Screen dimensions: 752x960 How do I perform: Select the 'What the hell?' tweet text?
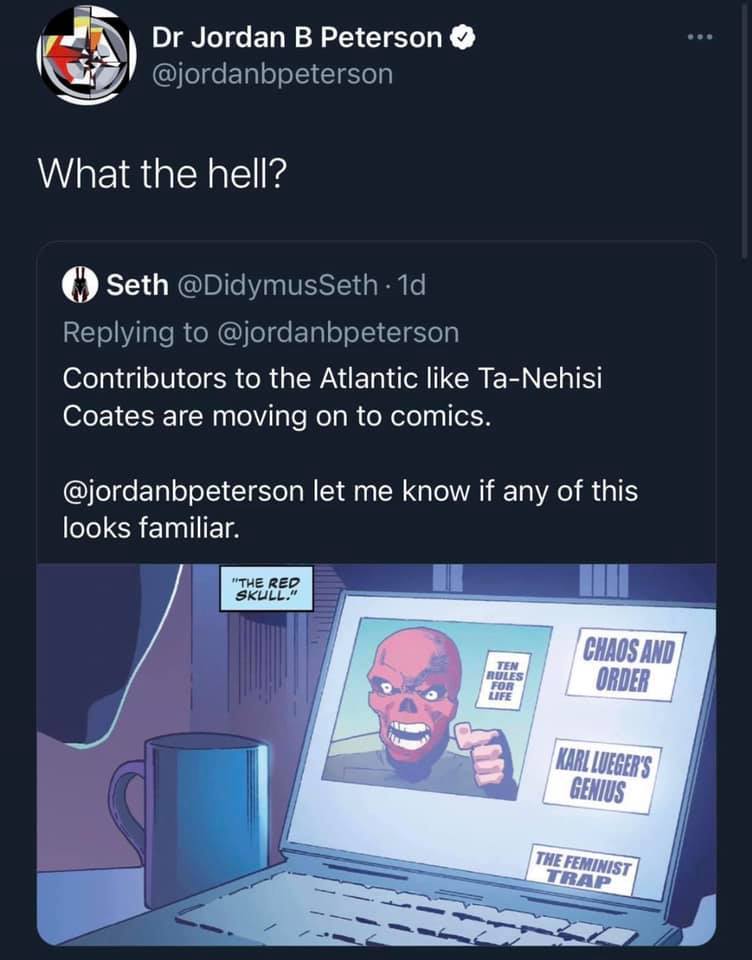coord(163,173)
